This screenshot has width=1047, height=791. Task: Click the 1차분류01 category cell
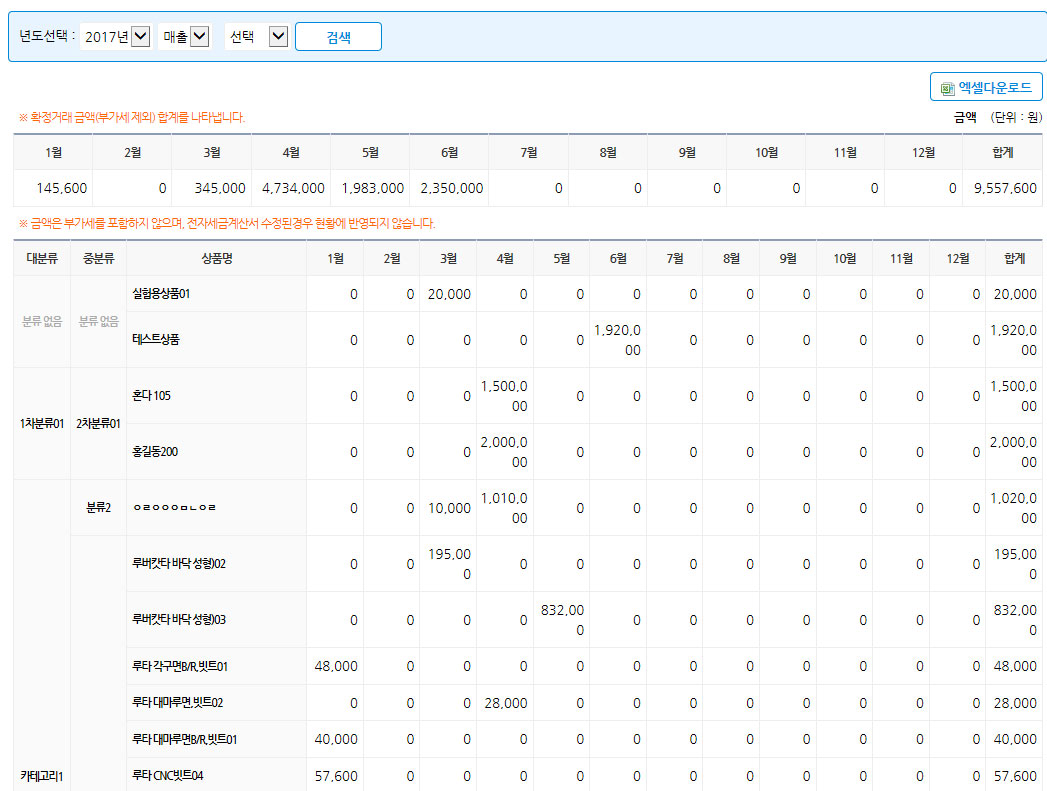pos(42,424)
